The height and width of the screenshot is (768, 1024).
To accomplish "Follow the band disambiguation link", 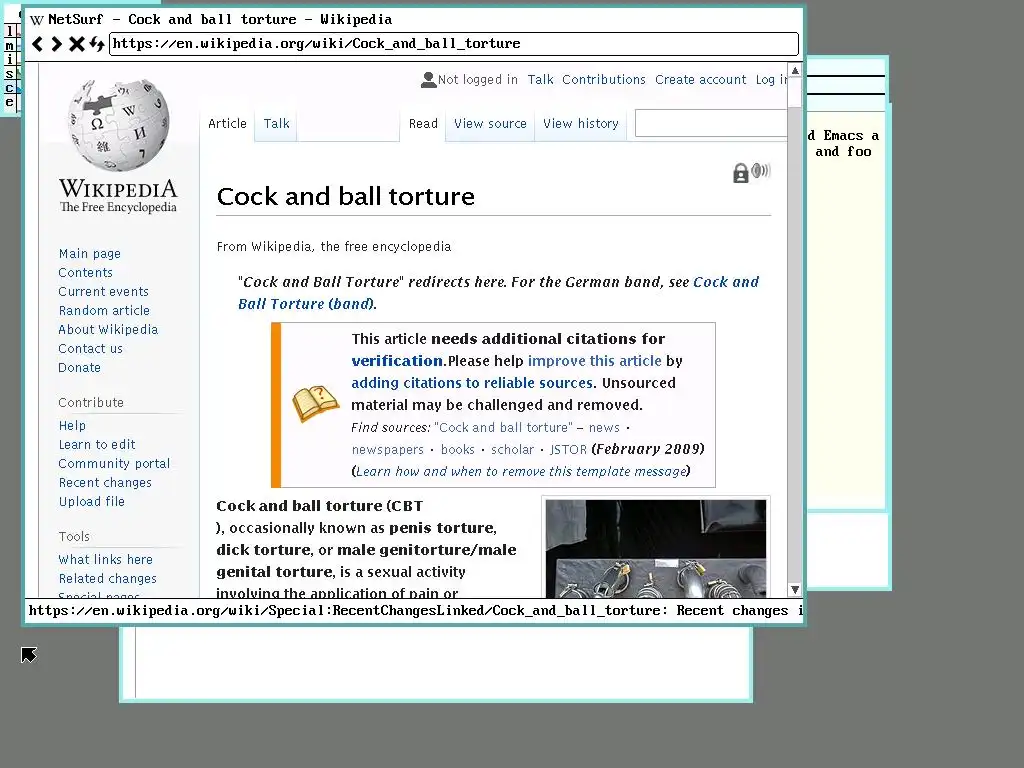I will [498, 293].
